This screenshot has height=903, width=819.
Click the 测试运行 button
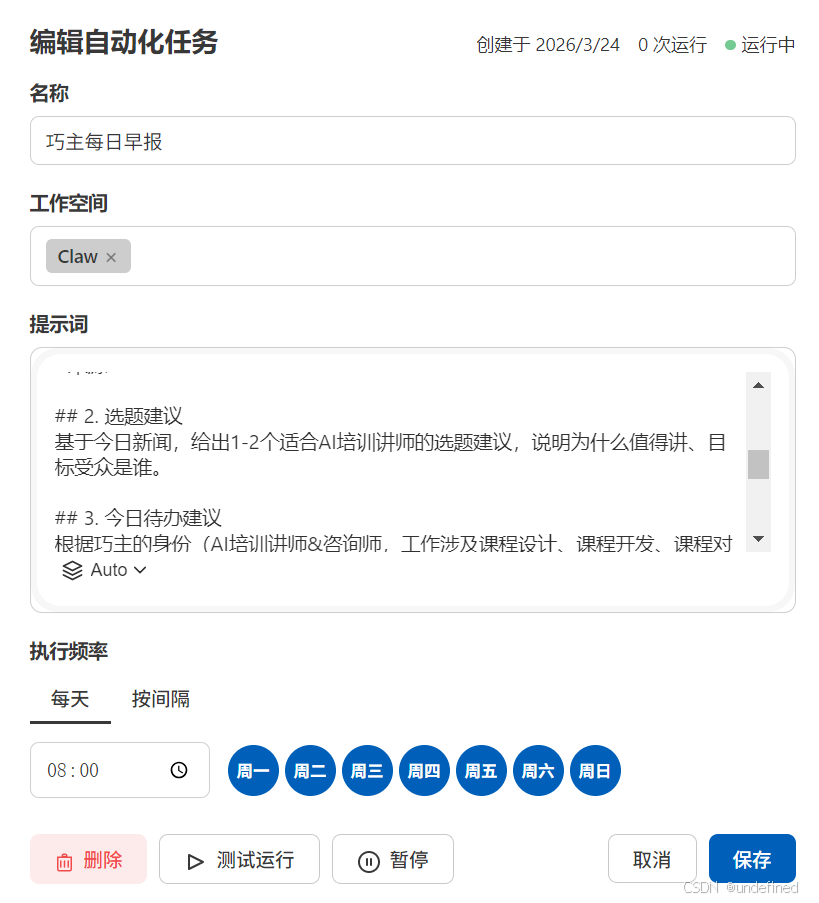240,859
